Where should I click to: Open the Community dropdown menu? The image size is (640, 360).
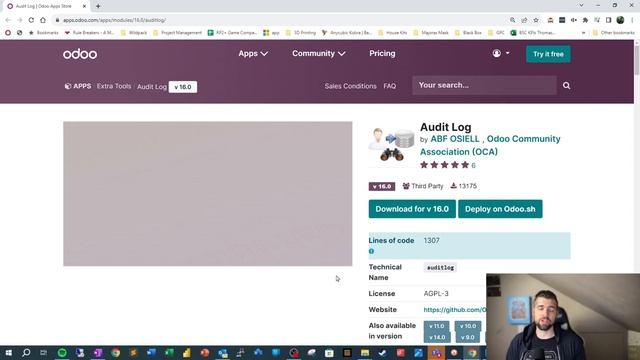pos(319,53)
